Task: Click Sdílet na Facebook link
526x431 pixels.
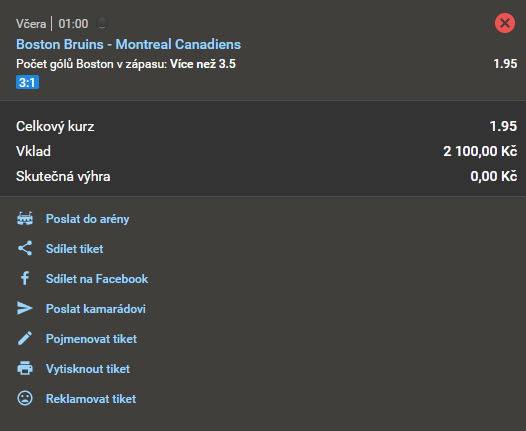Action: tap(97, 279)
